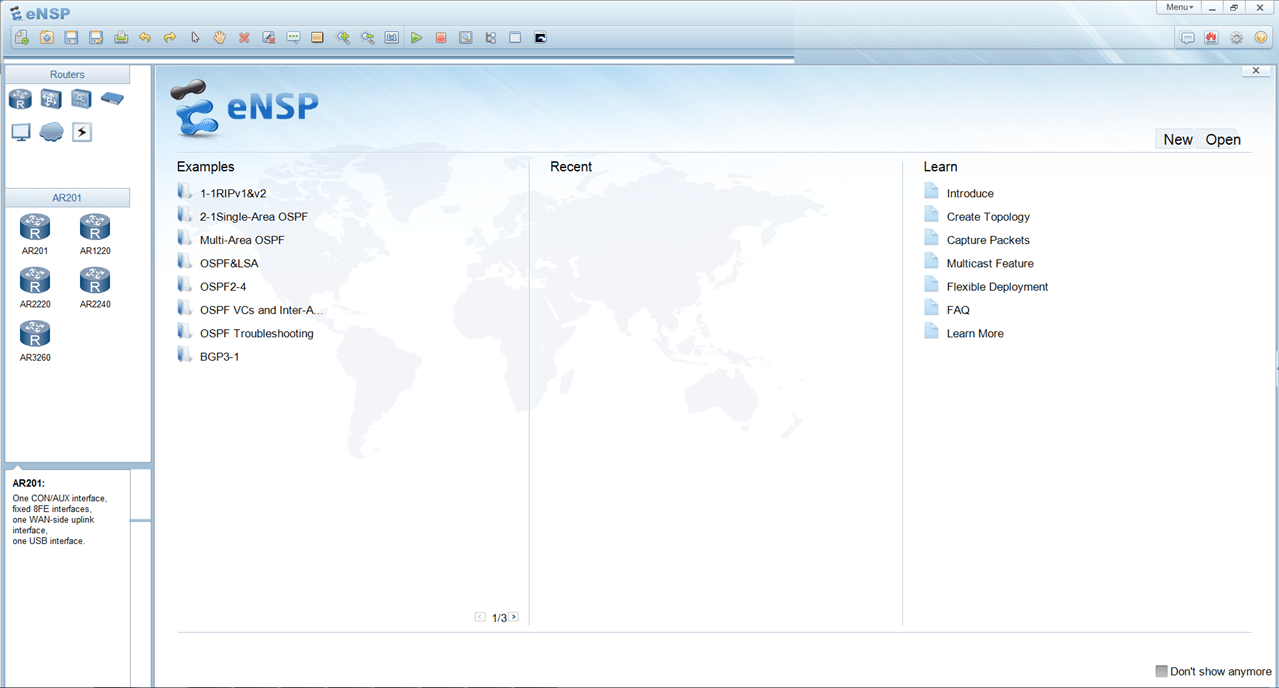Check the Don't show anymore box
Screen dimensions: 1279x688
[1161, 671]
